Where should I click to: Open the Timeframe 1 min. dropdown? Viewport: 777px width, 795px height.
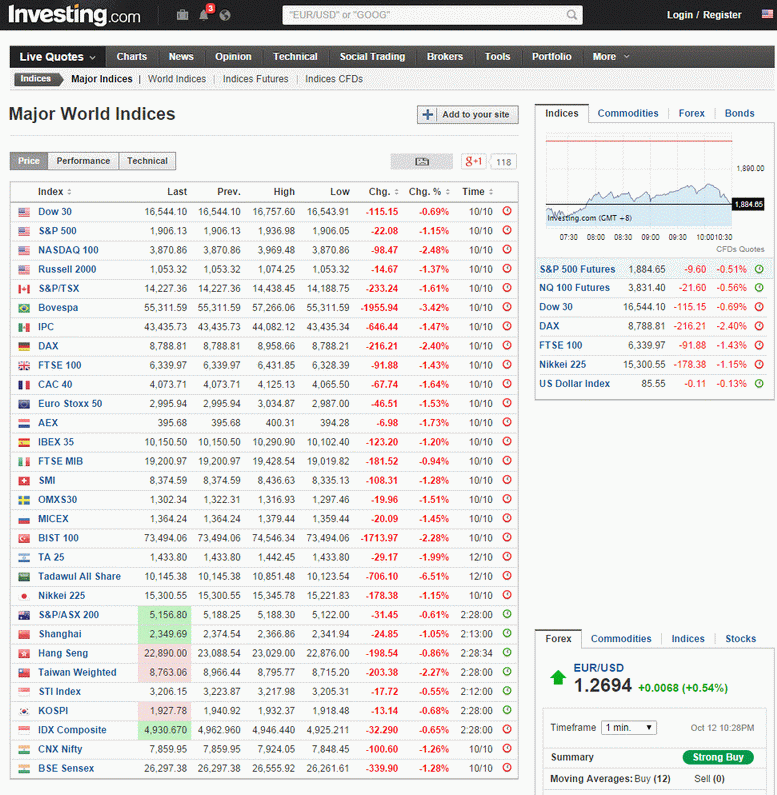click(628, 728)
